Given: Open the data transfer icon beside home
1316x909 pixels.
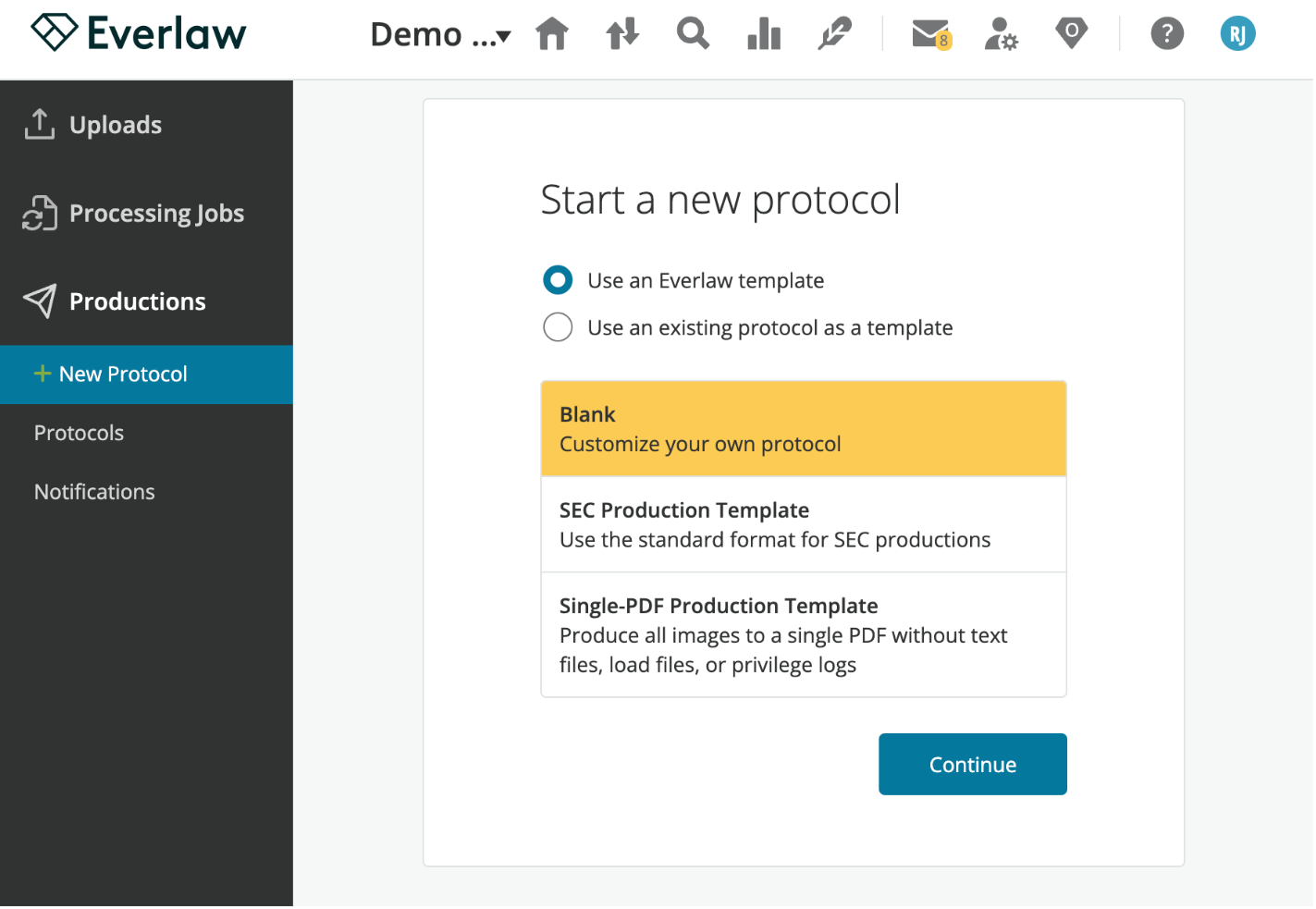Looking at the screenshot, I should click(621, 33).
